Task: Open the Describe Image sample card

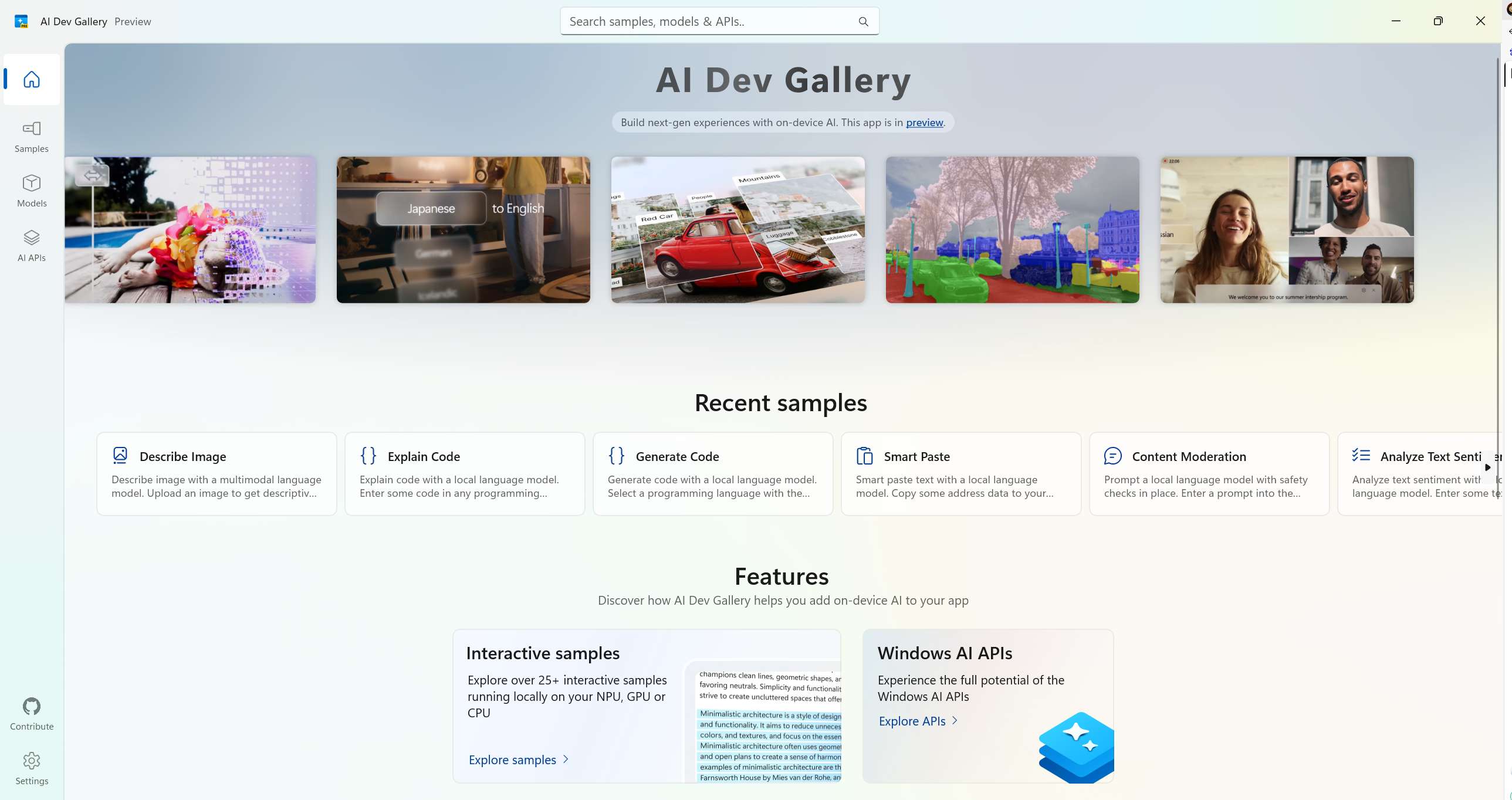Action: (x=217, y=474)
